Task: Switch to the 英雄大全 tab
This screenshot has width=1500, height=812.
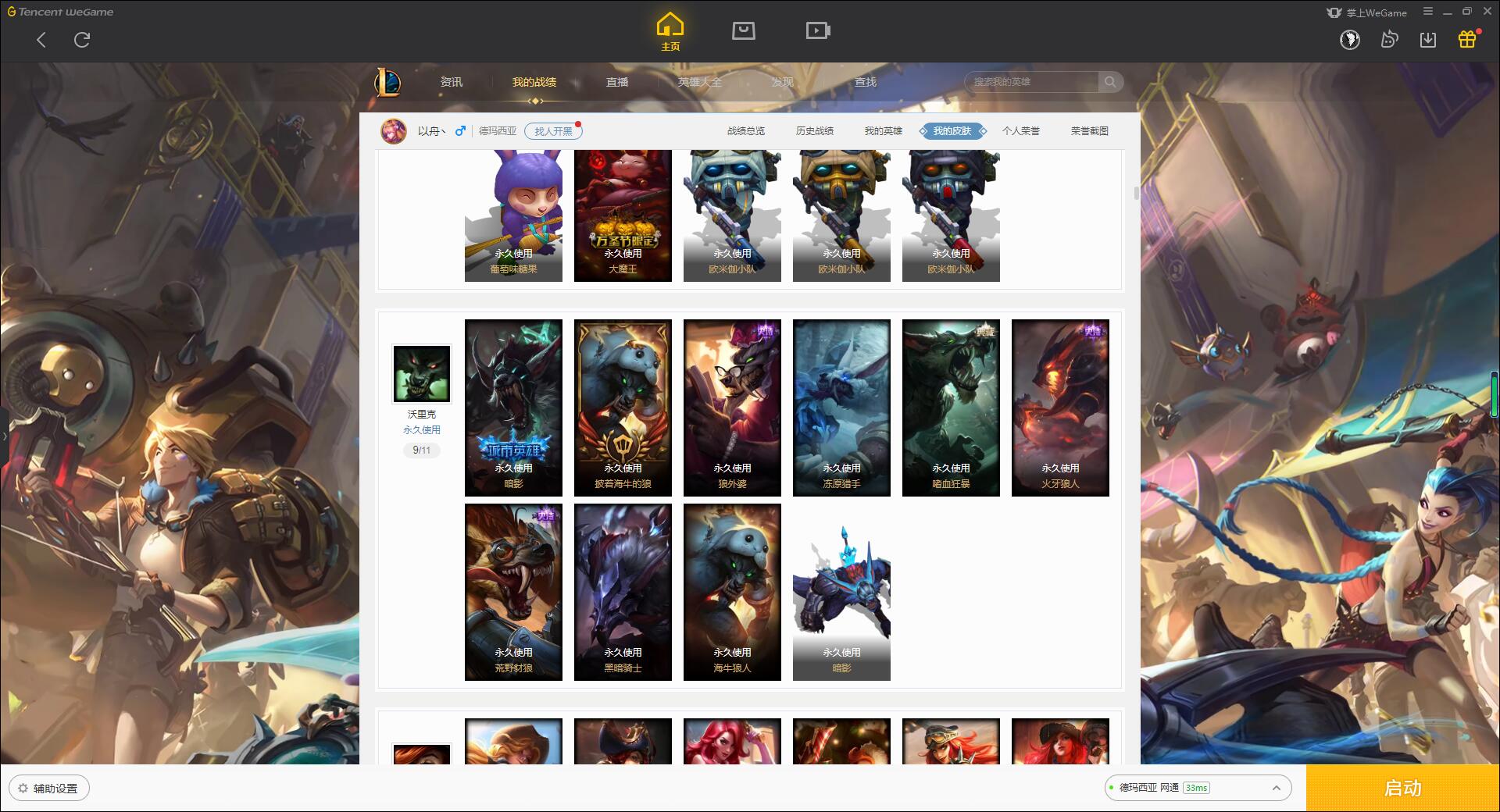Action: tap(700, 82)
